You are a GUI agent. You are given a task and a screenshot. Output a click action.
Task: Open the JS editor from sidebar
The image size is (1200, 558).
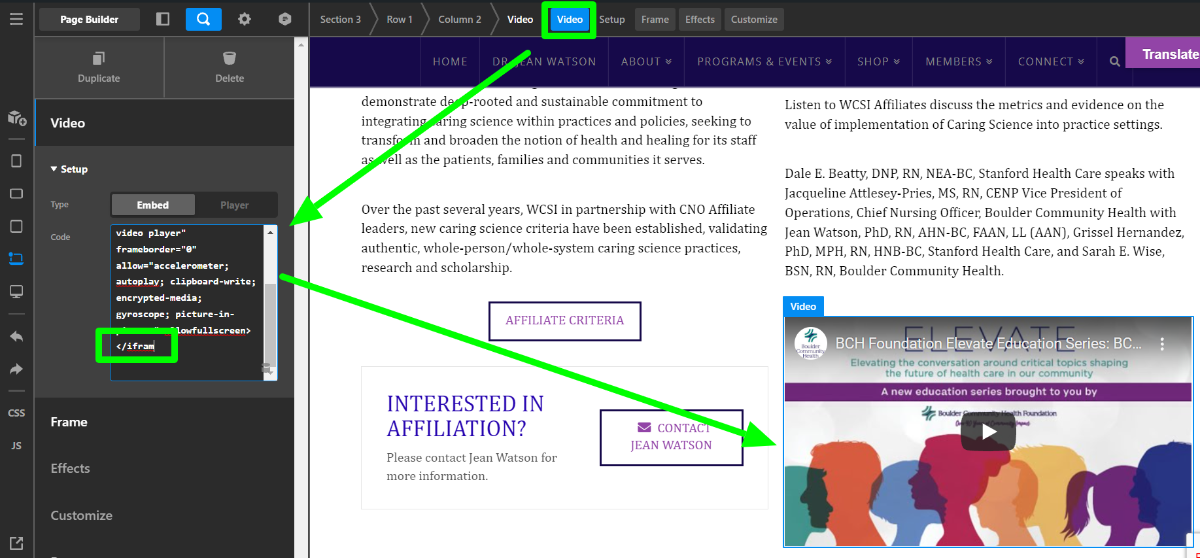16,445
